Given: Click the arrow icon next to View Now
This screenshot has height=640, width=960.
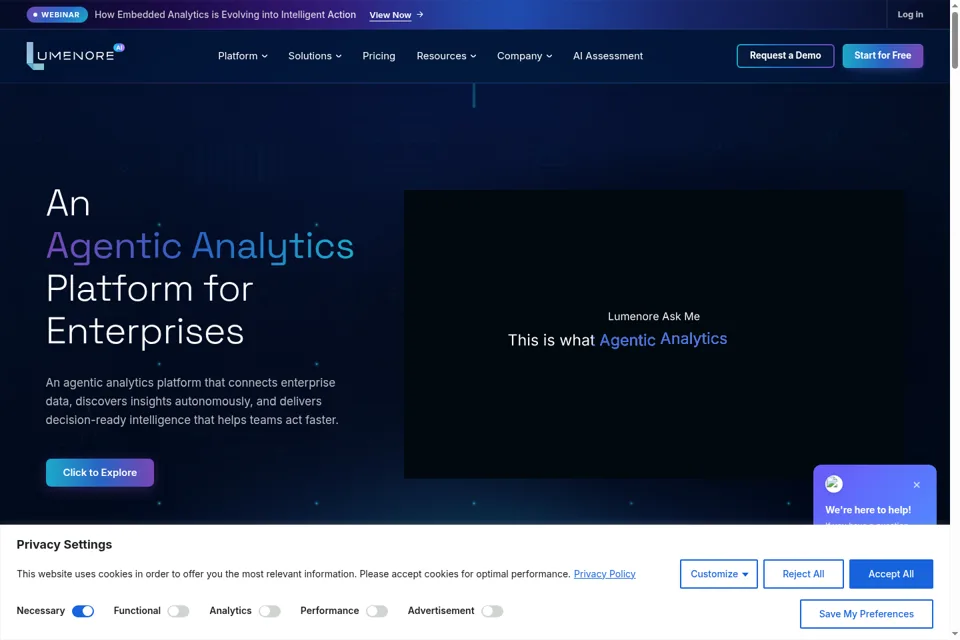Looking at the screenshot, I should click(420, 15).
